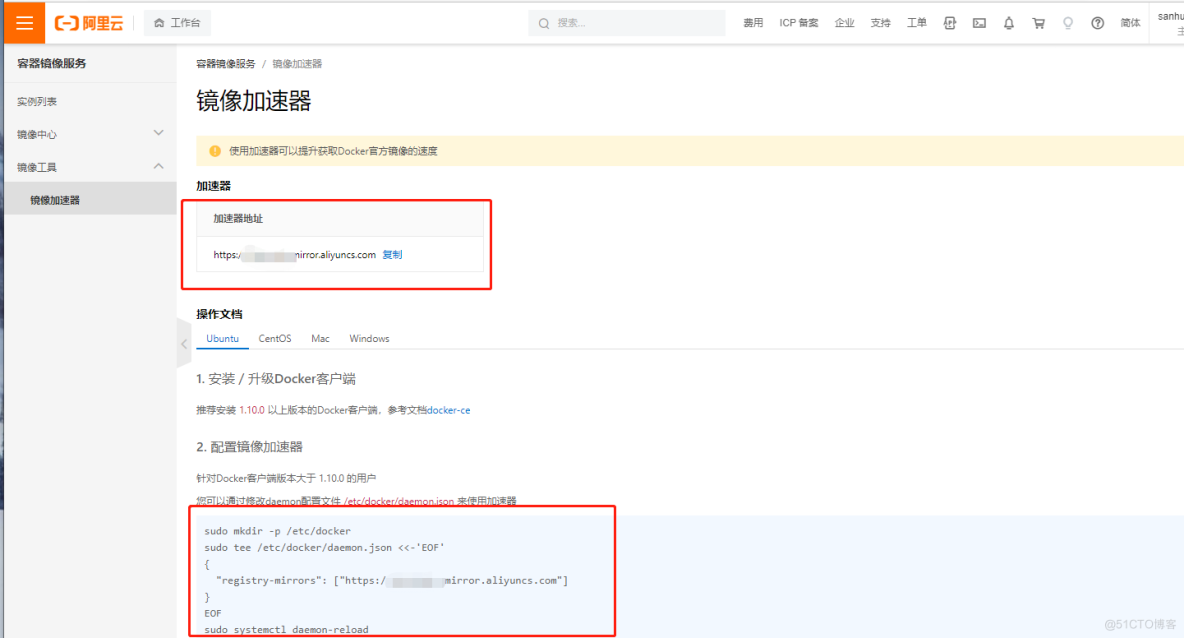
Task: Open the 支持 menu
Action: pyautogui.click(x=880, y=23)
